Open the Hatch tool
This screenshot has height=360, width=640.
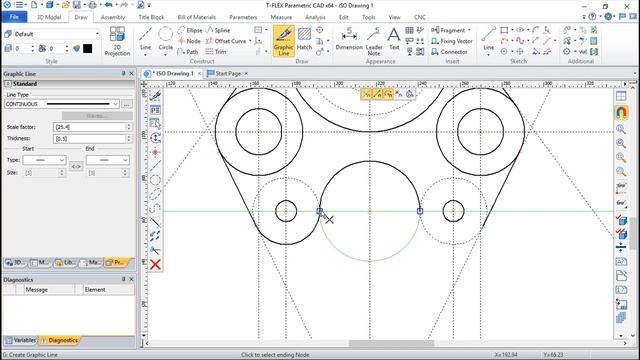(x=304, y=40)
